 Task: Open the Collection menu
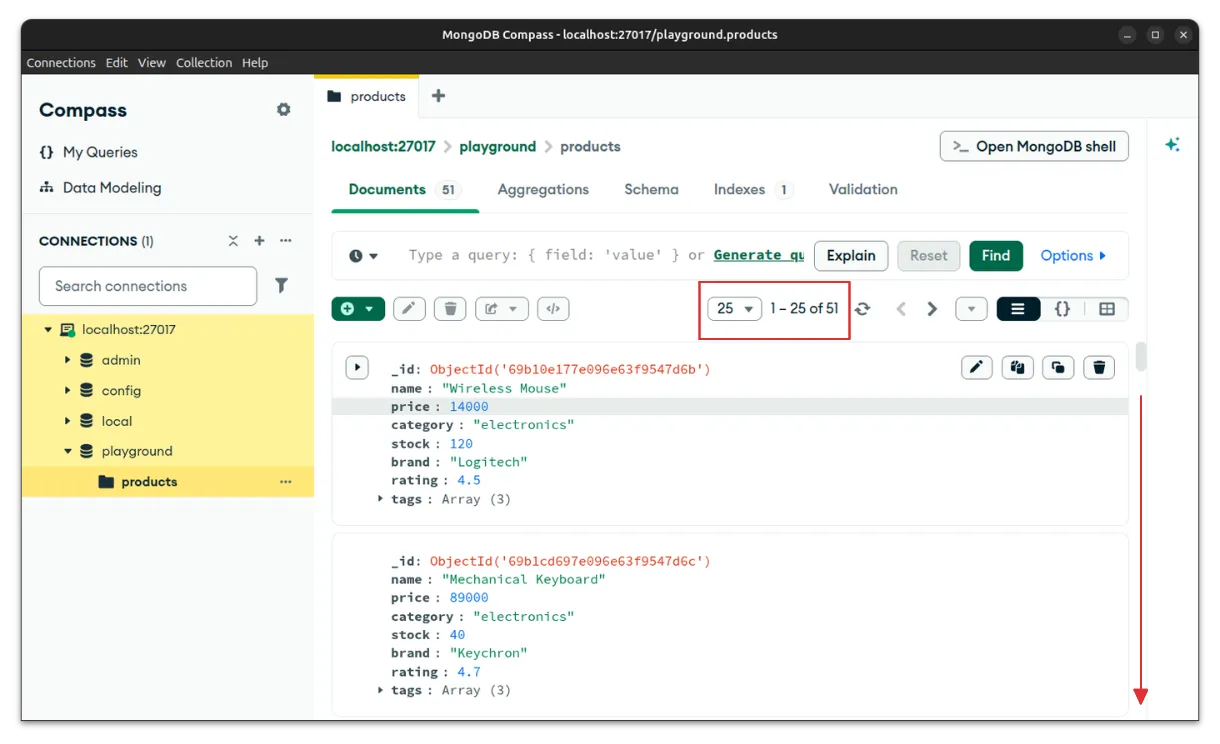tap(204, 62)
